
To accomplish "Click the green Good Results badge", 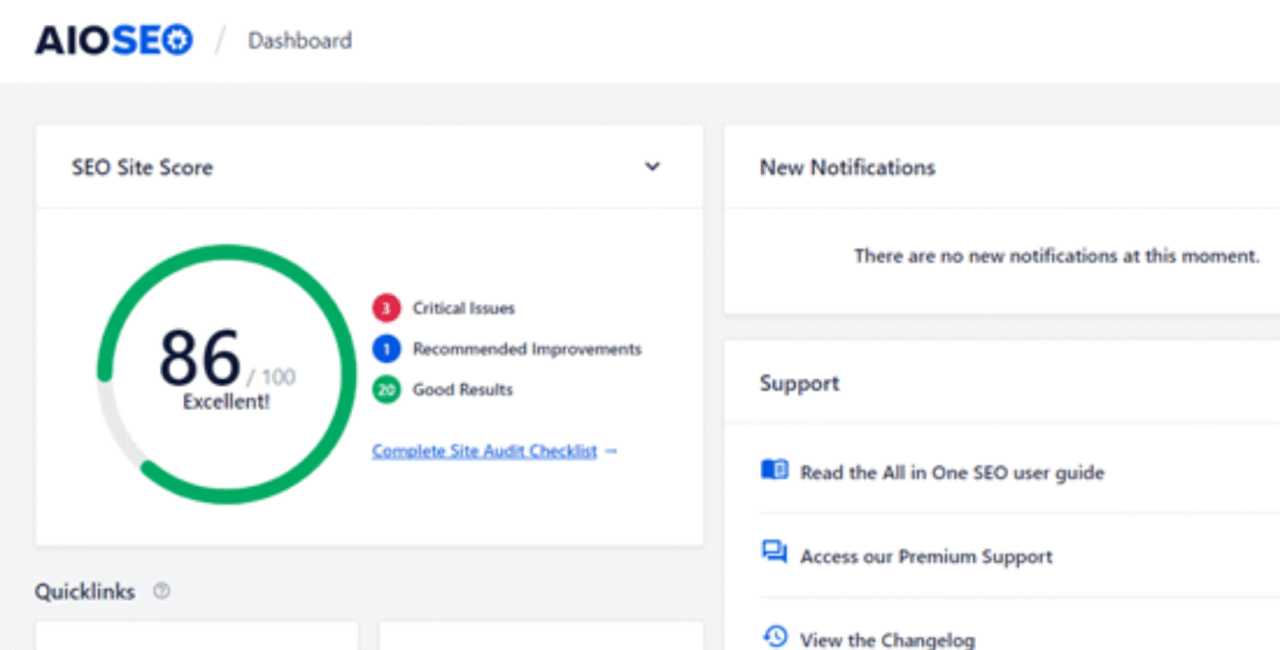I will 386,389.
